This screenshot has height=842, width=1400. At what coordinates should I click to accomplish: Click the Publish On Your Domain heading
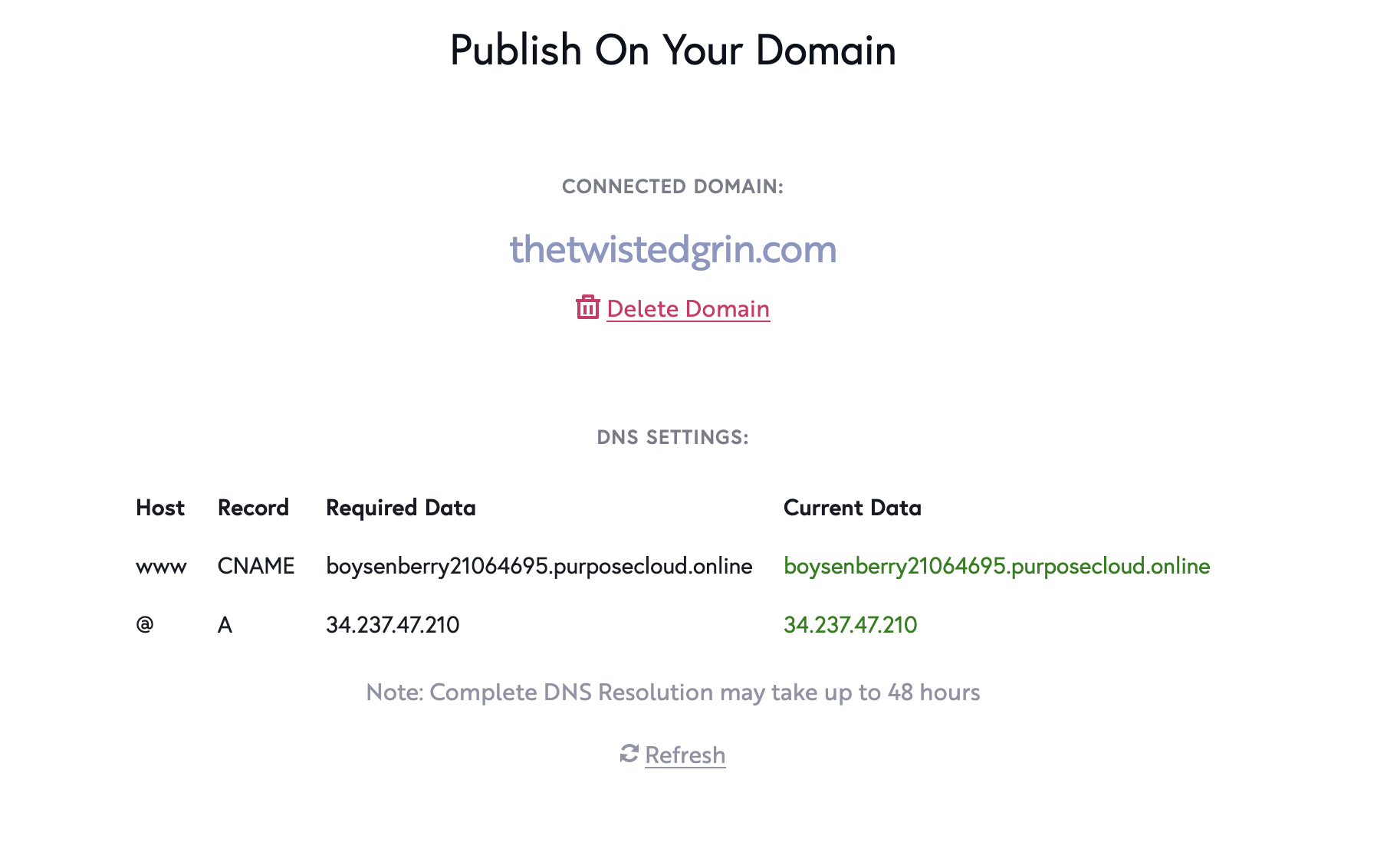click(x=673, y=50)
